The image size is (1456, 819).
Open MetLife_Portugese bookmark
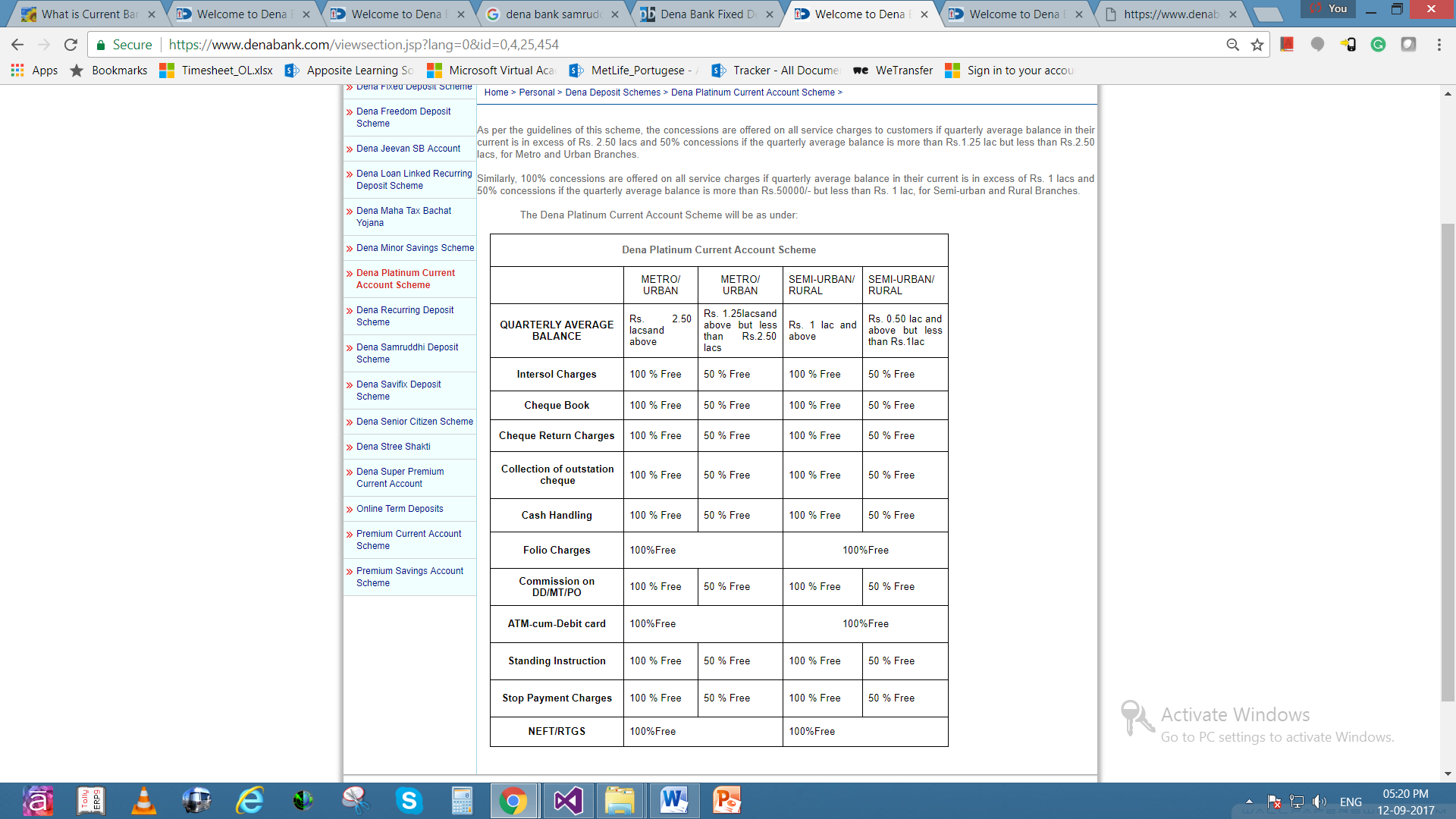[x=634, y=71]
